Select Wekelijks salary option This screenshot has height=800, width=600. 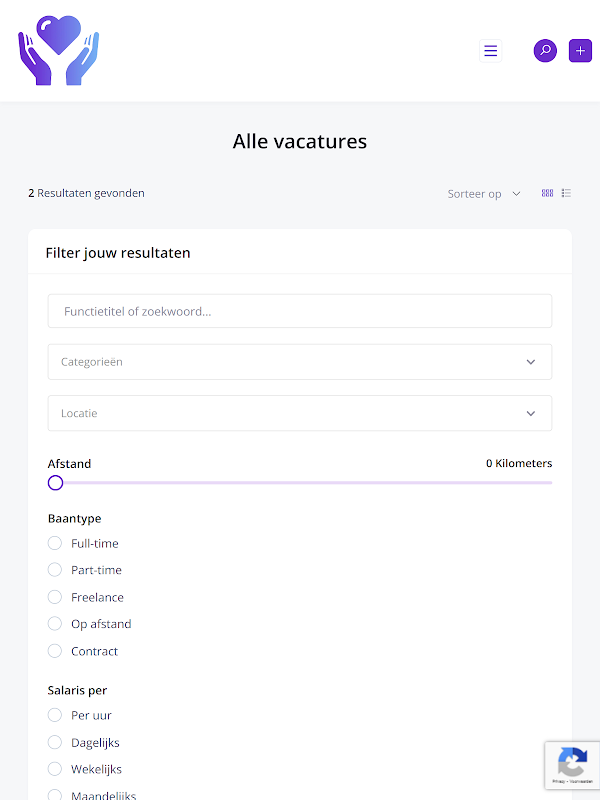(55, 769)
